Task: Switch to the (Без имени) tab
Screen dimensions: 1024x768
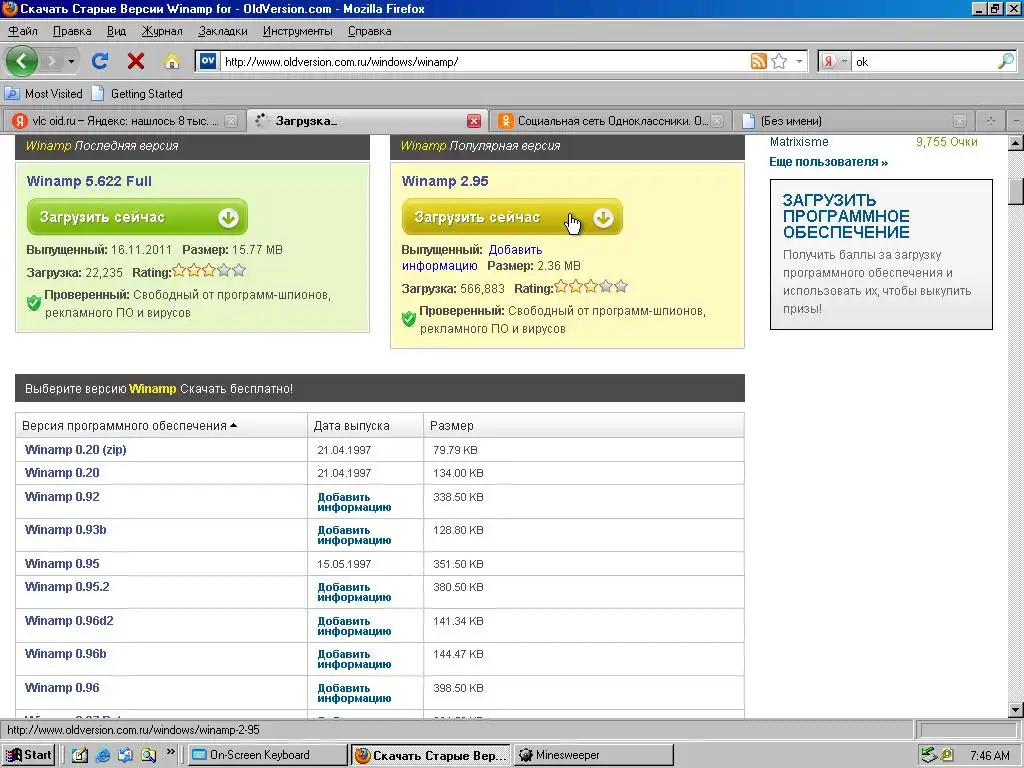Action: pyautogui.click(x=854, y=121)
